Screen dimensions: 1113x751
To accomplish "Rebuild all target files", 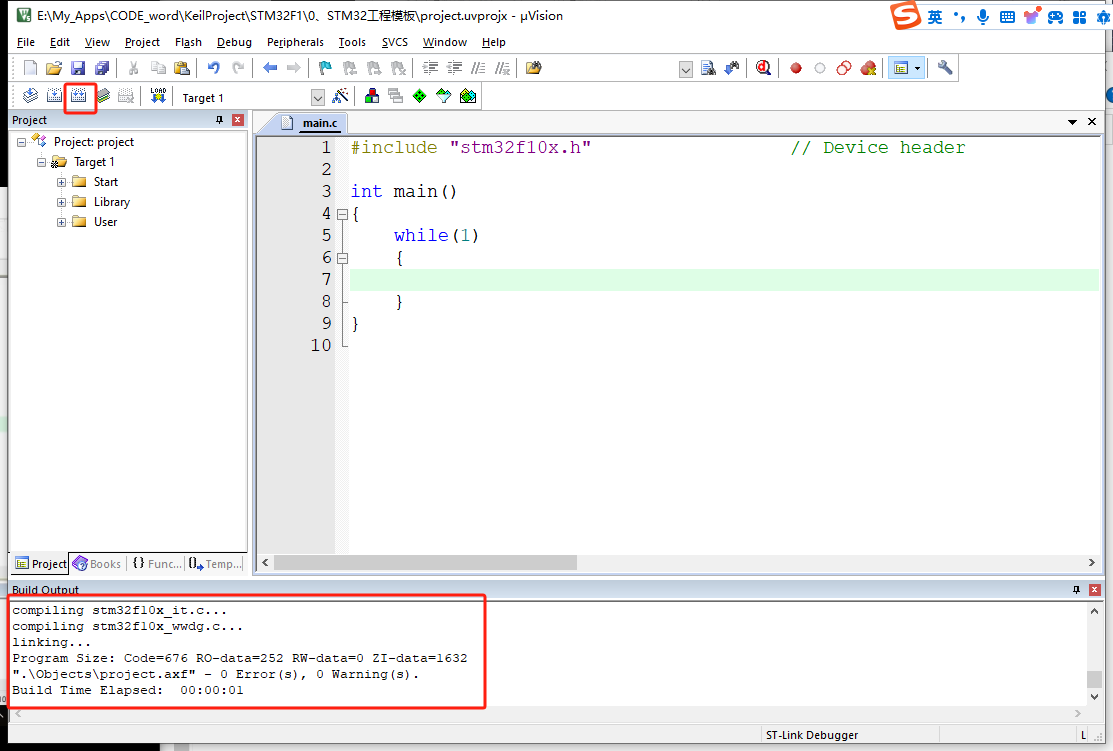I will click(79, 96).
